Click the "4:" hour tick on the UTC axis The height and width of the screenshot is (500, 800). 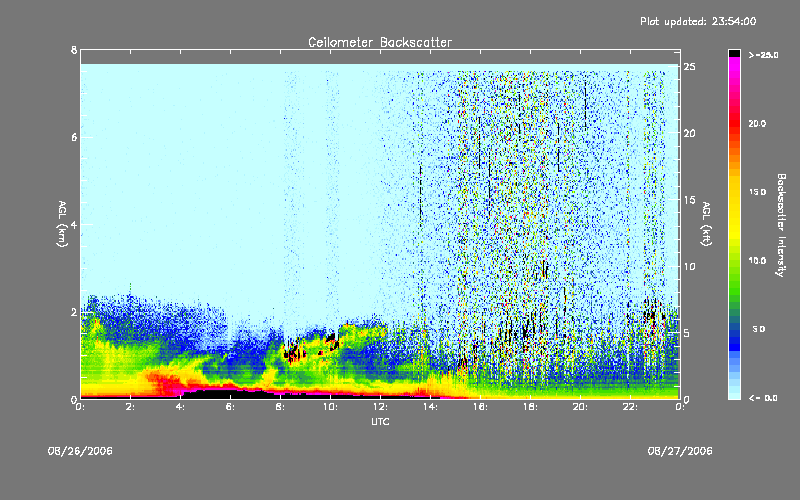[180, 407]
